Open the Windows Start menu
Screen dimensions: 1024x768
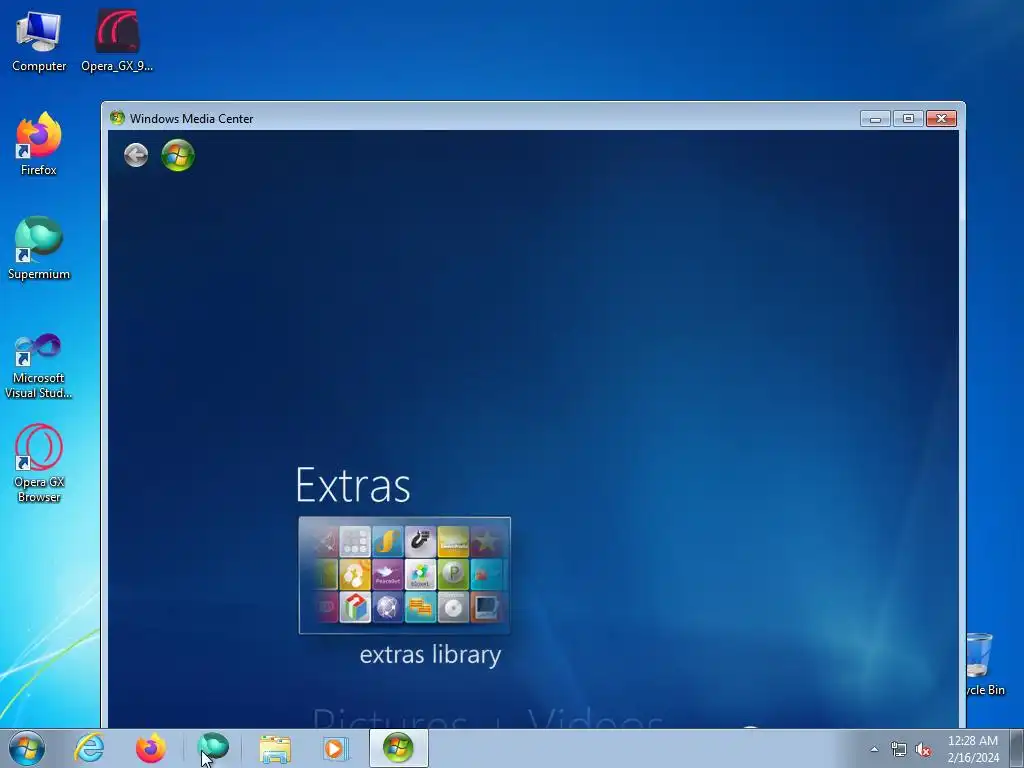[x=27, y=748]
